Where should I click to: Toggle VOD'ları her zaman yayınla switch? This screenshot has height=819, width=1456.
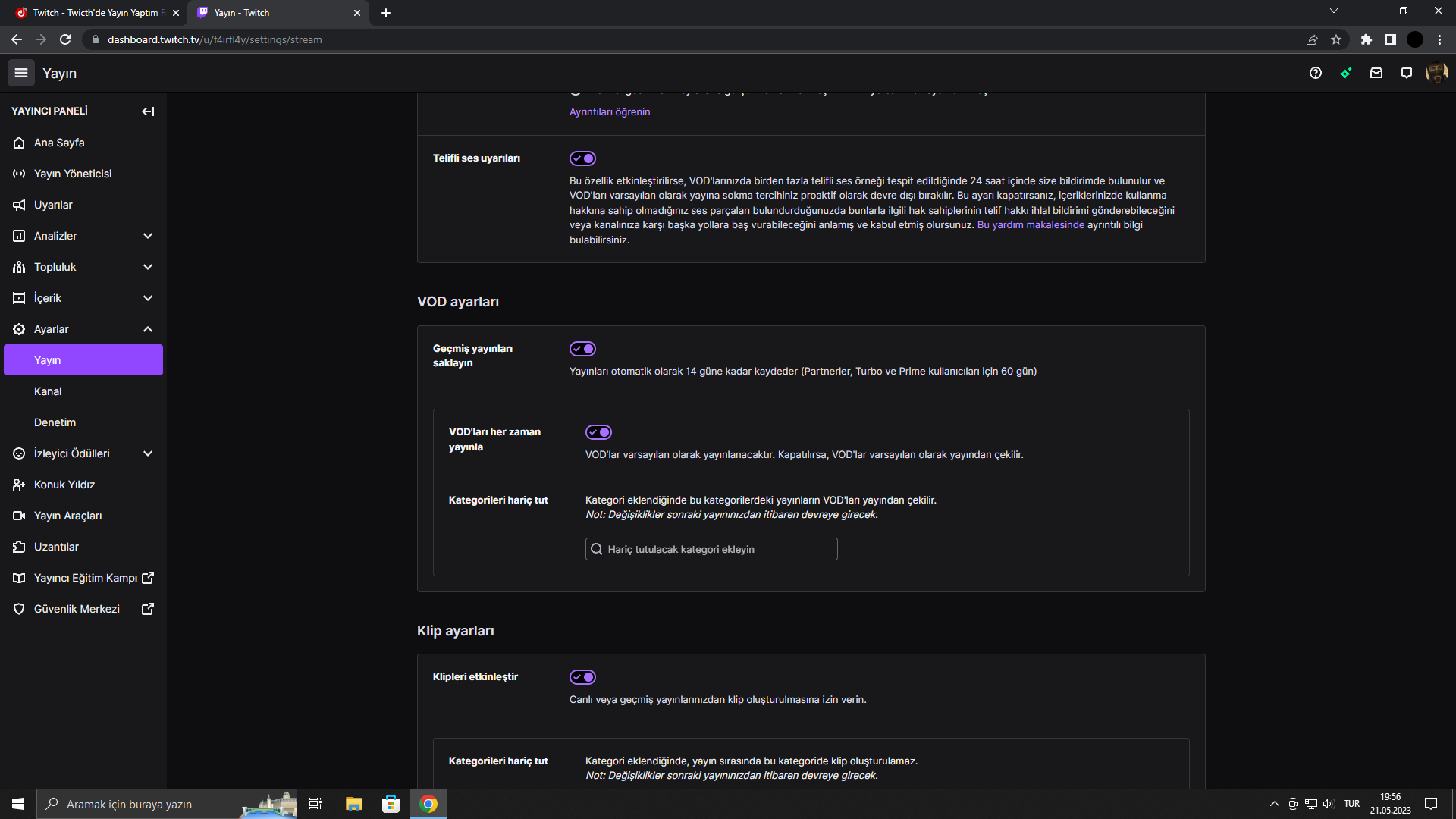tap(599, 432)
